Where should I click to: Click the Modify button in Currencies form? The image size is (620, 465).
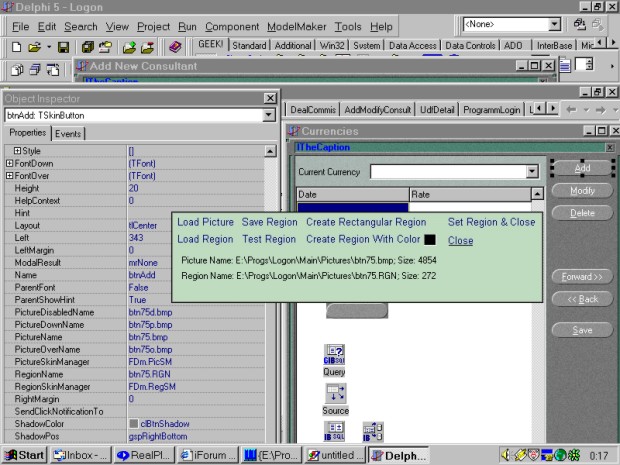click(582, 191)
